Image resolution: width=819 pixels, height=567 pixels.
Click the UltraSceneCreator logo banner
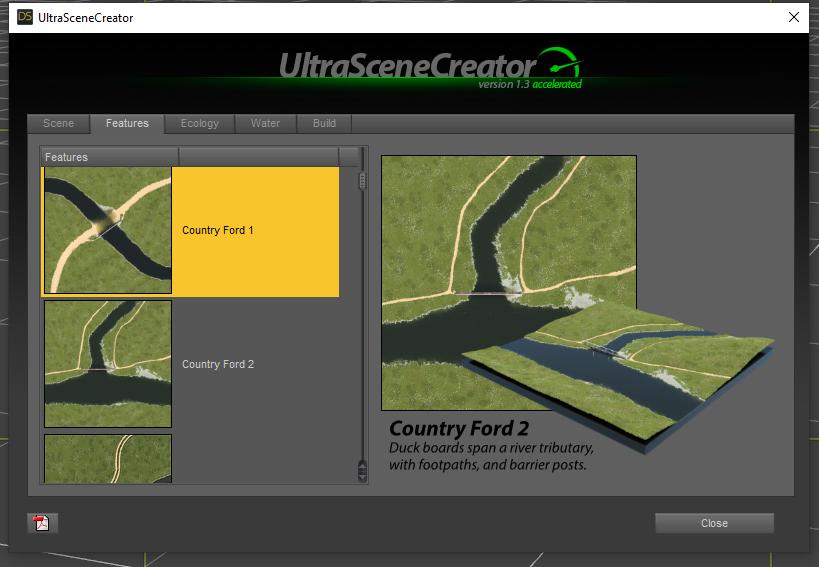[431, 69]
